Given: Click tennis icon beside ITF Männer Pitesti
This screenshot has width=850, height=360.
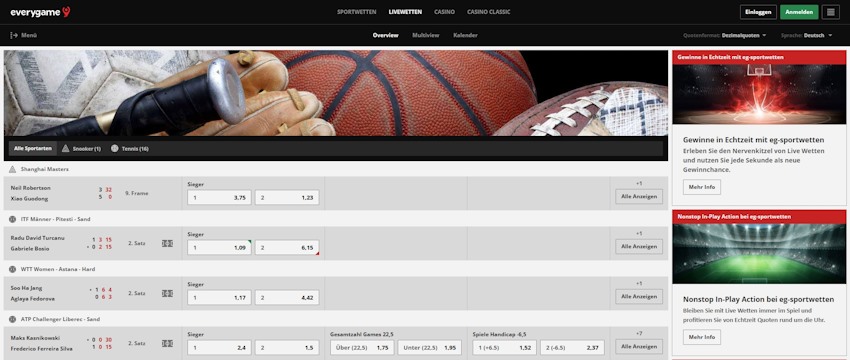Looking at the screenshot, I should (12, 219).
